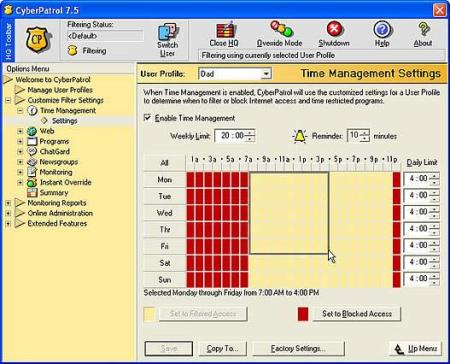Expand the Monitoring Reports node
450x364 pixels.
tap(8, 203)
